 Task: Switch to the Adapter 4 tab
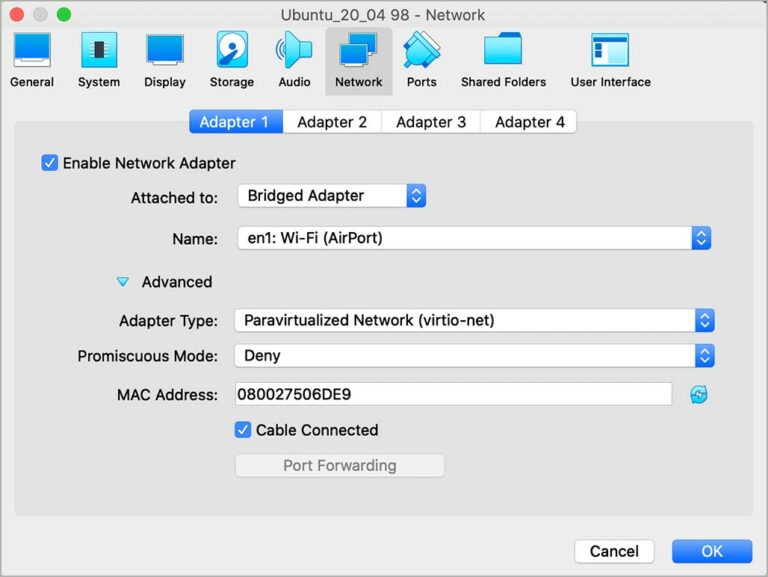coord(529,122)
